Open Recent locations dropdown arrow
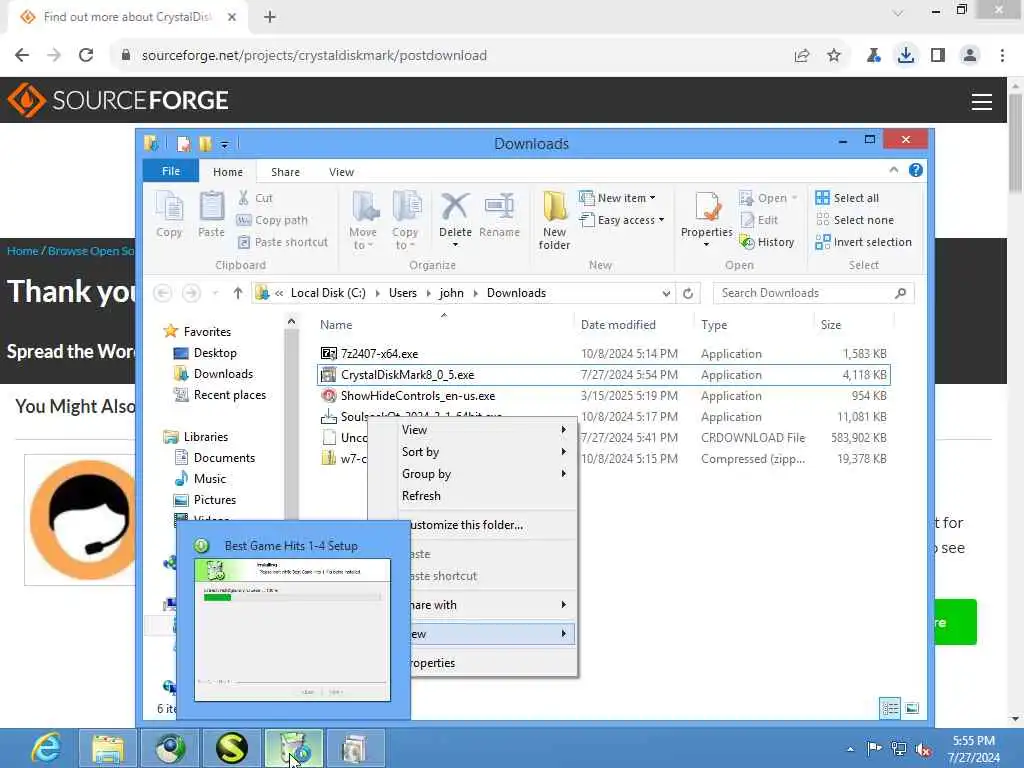Image resolution: width=1024 pixels, height=768 pixels. pos(215,294)
